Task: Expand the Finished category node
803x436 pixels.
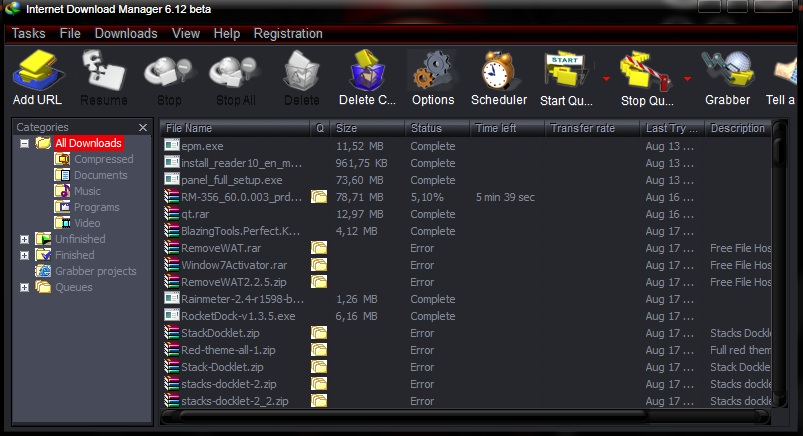Action: coord(24,255)
